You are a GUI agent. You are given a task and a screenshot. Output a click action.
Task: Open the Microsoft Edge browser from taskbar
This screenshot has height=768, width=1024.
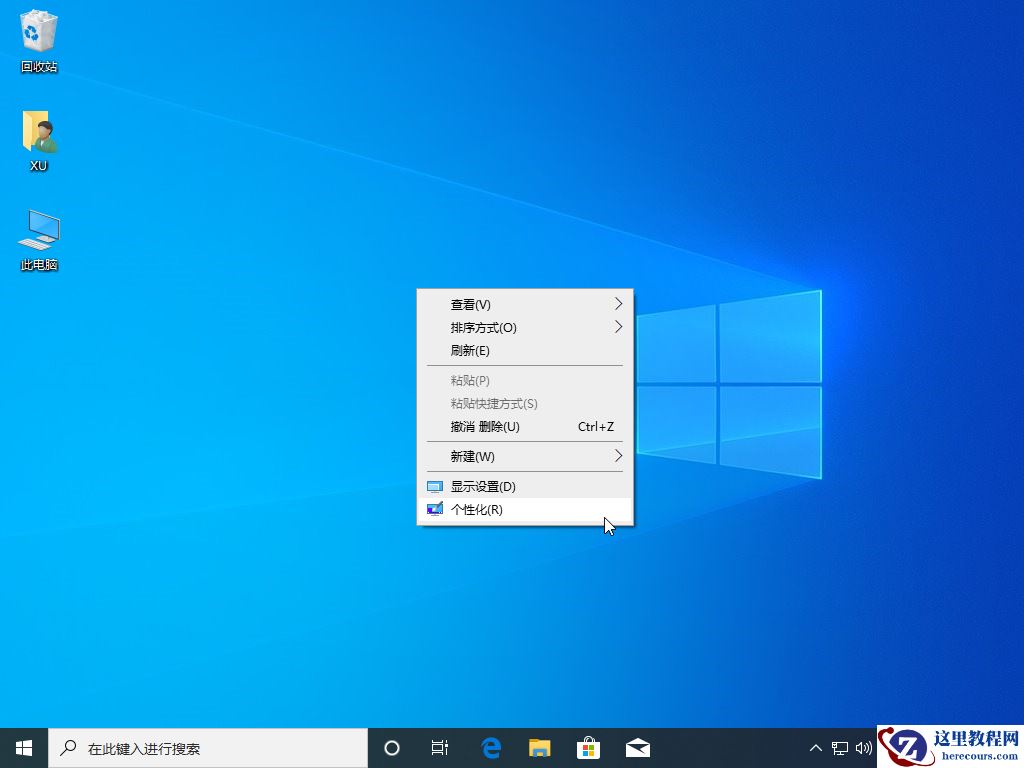click(491, 747)
